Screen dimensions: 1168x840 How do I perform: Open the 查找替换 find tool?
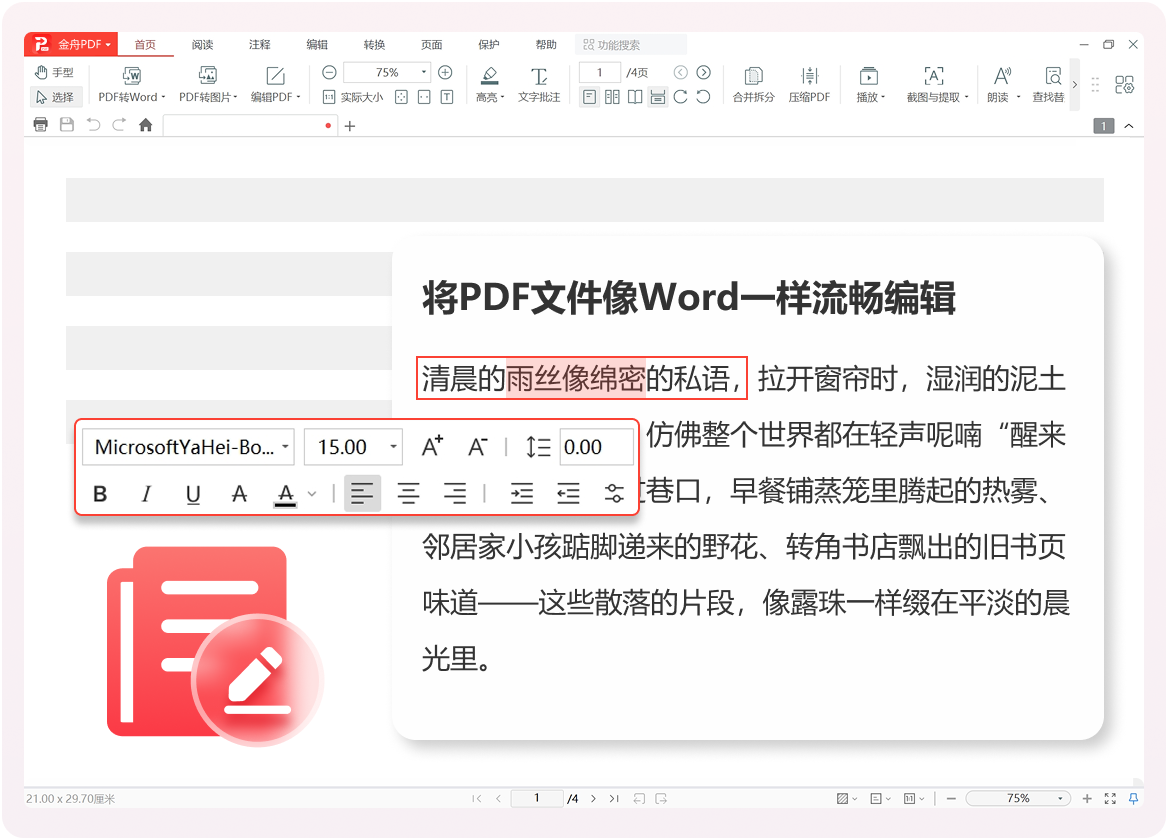point(1050,84)
